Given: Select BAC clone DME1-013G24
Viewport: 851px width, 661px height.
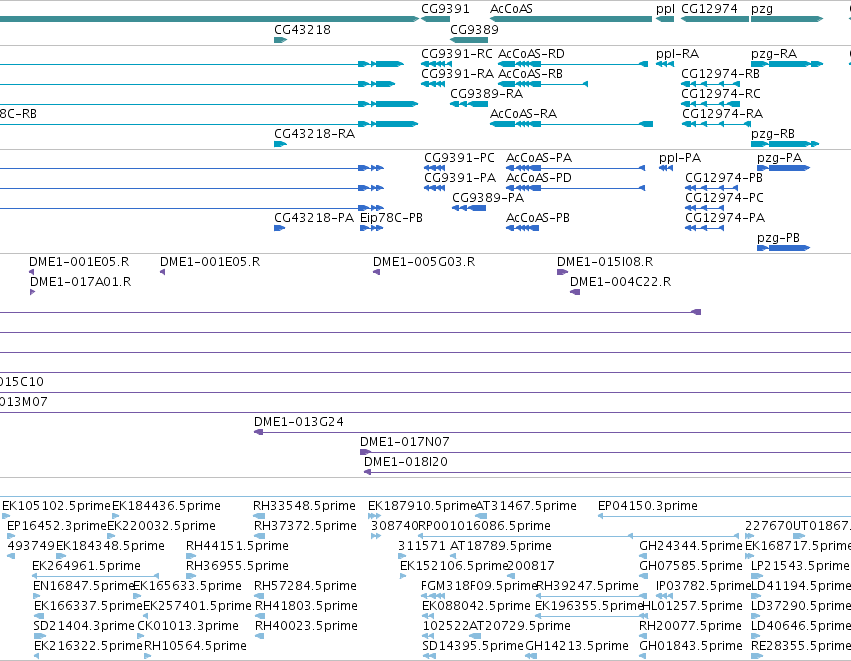Looking at the screenshot, I should [x=552, y=433].
